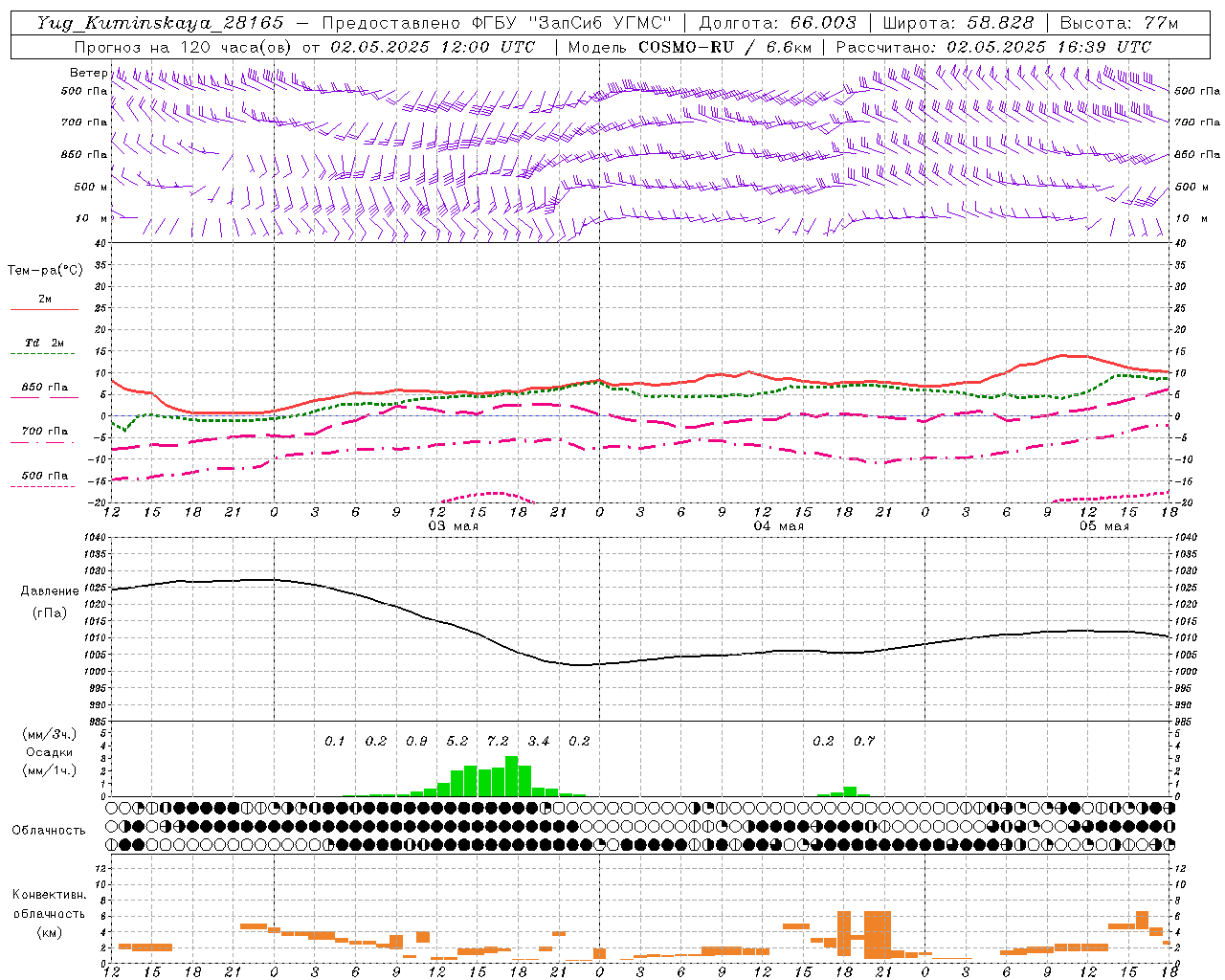Select the forecast header Прогноз на 120 часа(ов)

tap(185, 47)
